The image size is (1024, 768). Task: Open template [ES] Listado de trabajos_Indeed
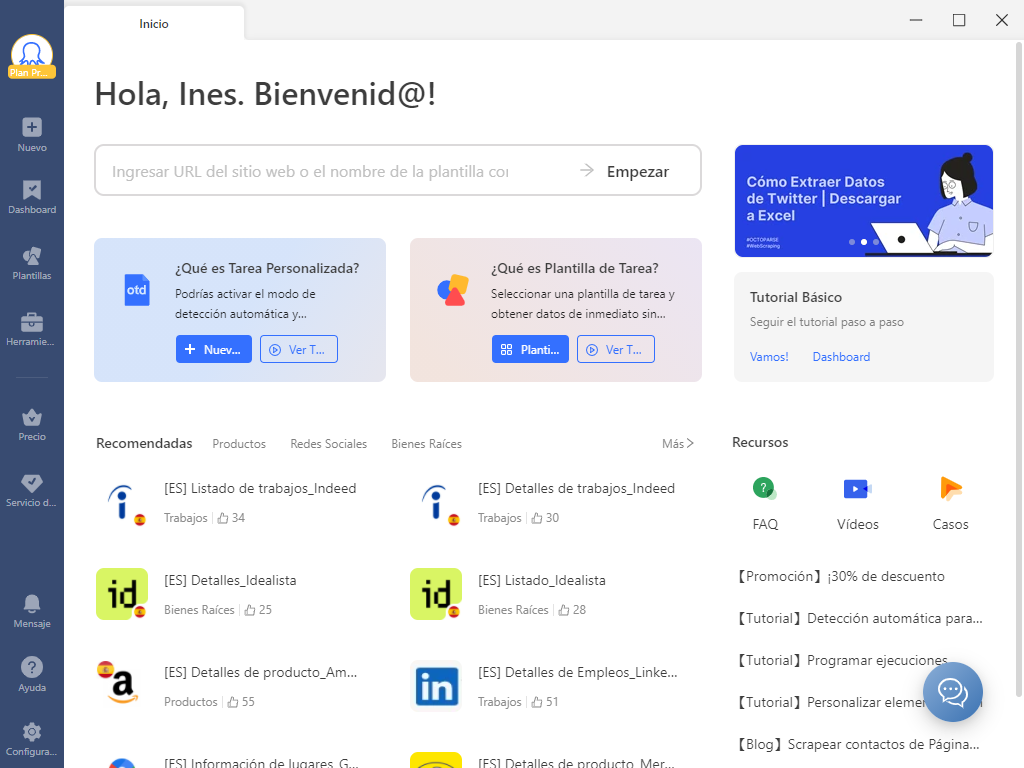[260, 488]
